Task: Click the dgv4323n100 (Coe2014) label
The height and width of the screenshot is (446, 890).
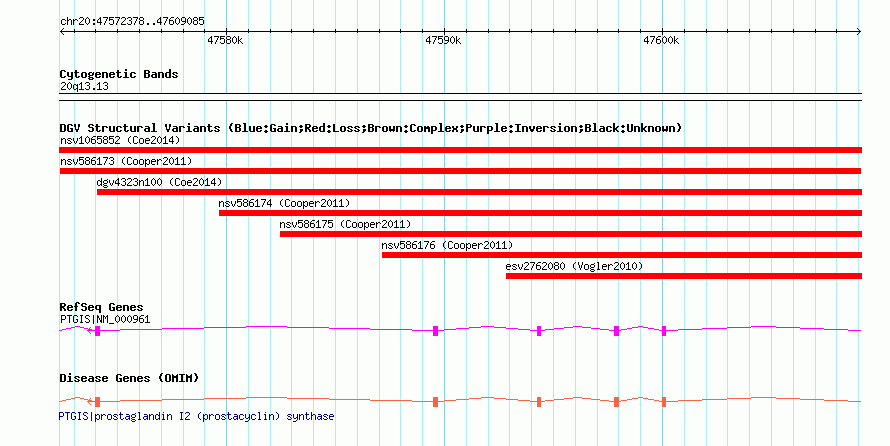Action: (159, 182)
